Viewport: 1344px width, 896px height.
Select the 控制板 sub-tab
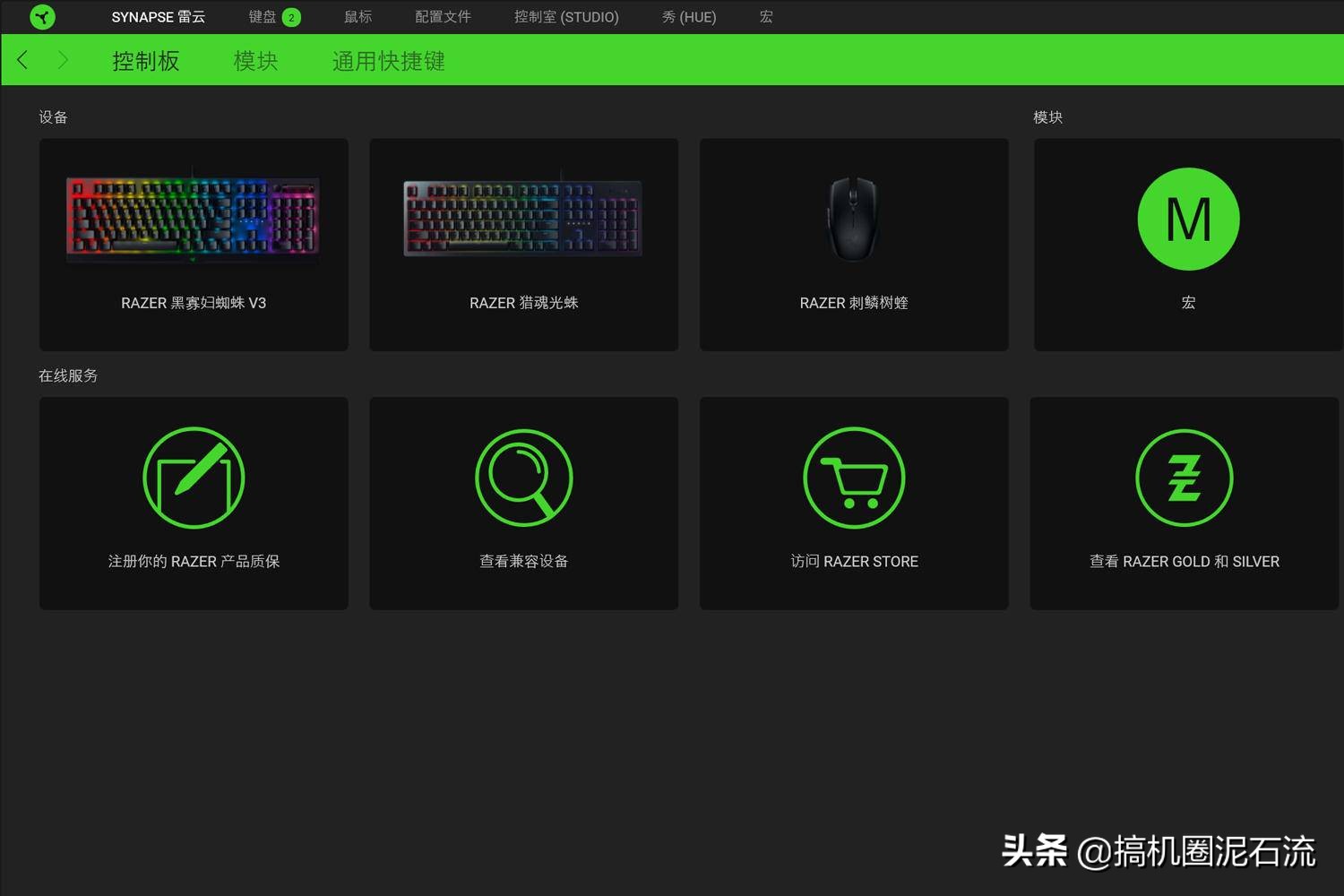146,61
